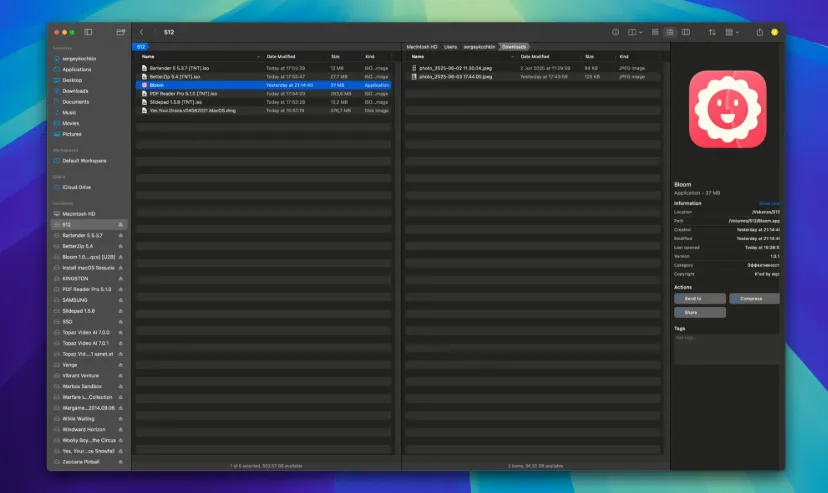Open the info inspector icon in the toolbar
The height and width of the screenshot is (493, 828).
pyautogui.click(x=615, y=32)
